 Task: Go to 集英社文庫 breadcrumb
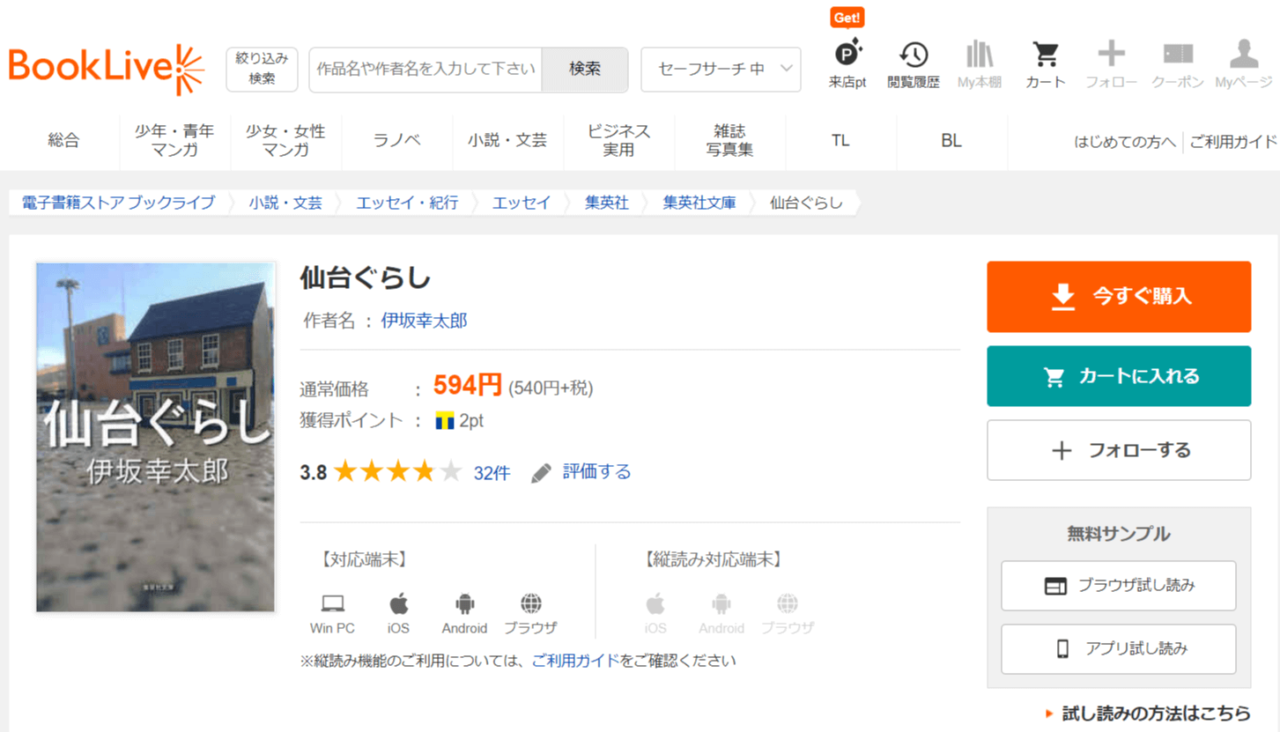click(x=699, y=203)
